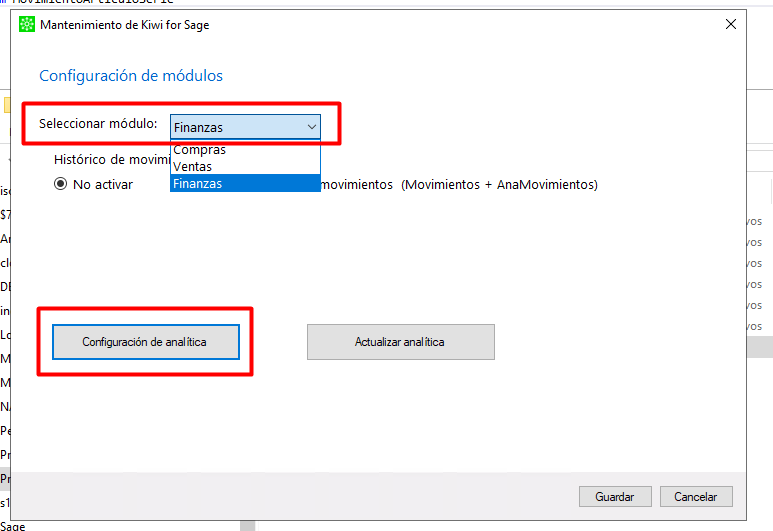This screenshot has height=531, width=773.
Task: Click the Mantenimiento de Kiwi for Sage title
Action: tap(124, 25)
